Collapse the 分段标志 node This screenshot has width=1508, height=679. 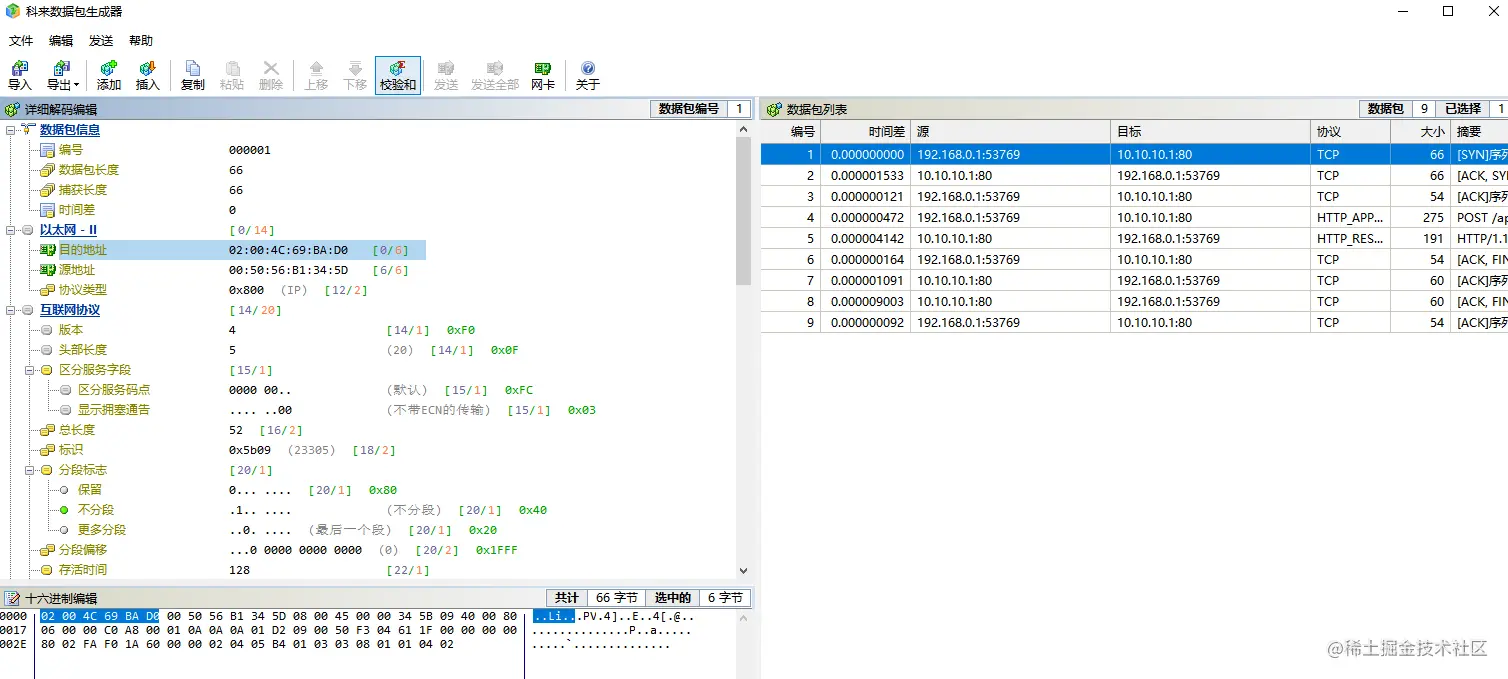point(29,470)
